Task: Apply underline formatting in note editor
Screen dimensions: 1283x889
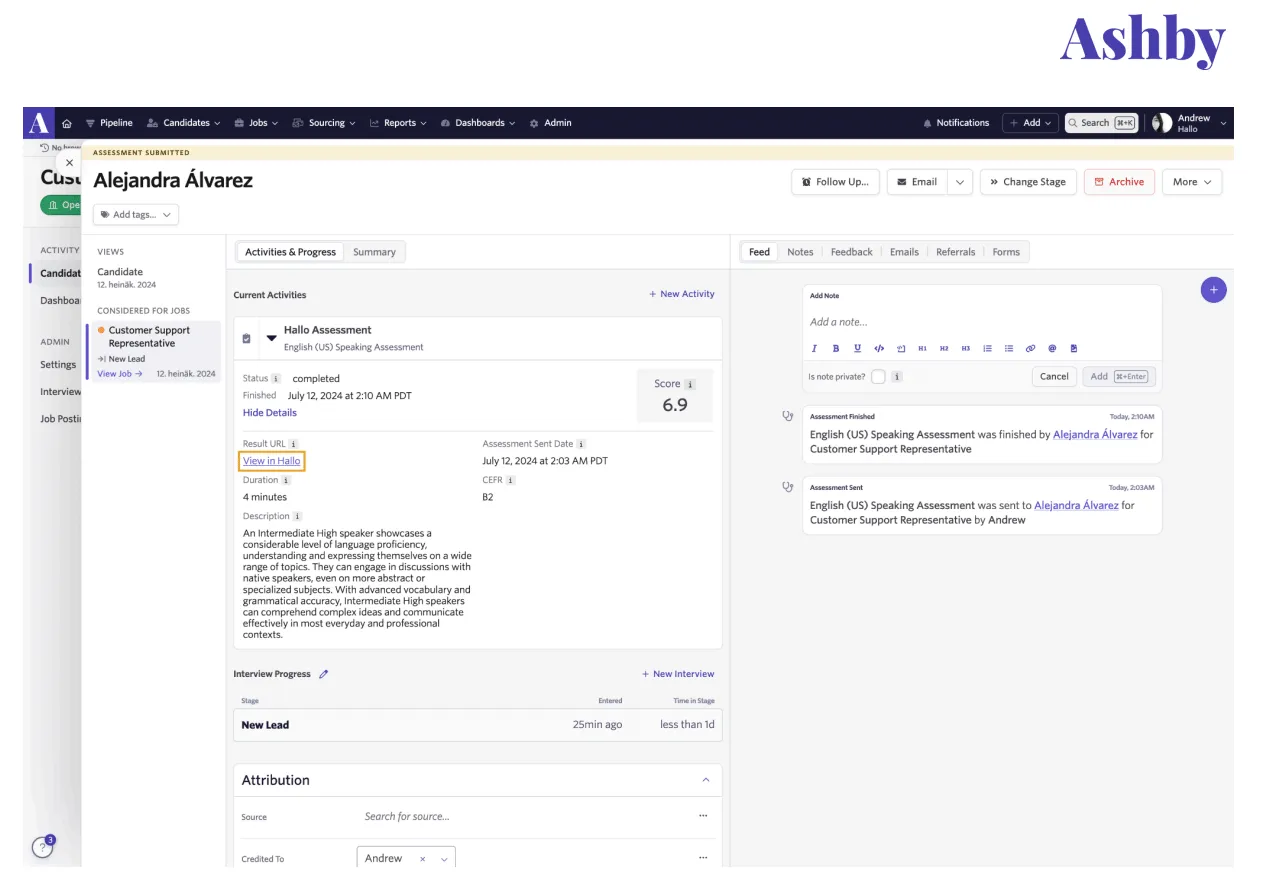Action: [x=857, y=348]
